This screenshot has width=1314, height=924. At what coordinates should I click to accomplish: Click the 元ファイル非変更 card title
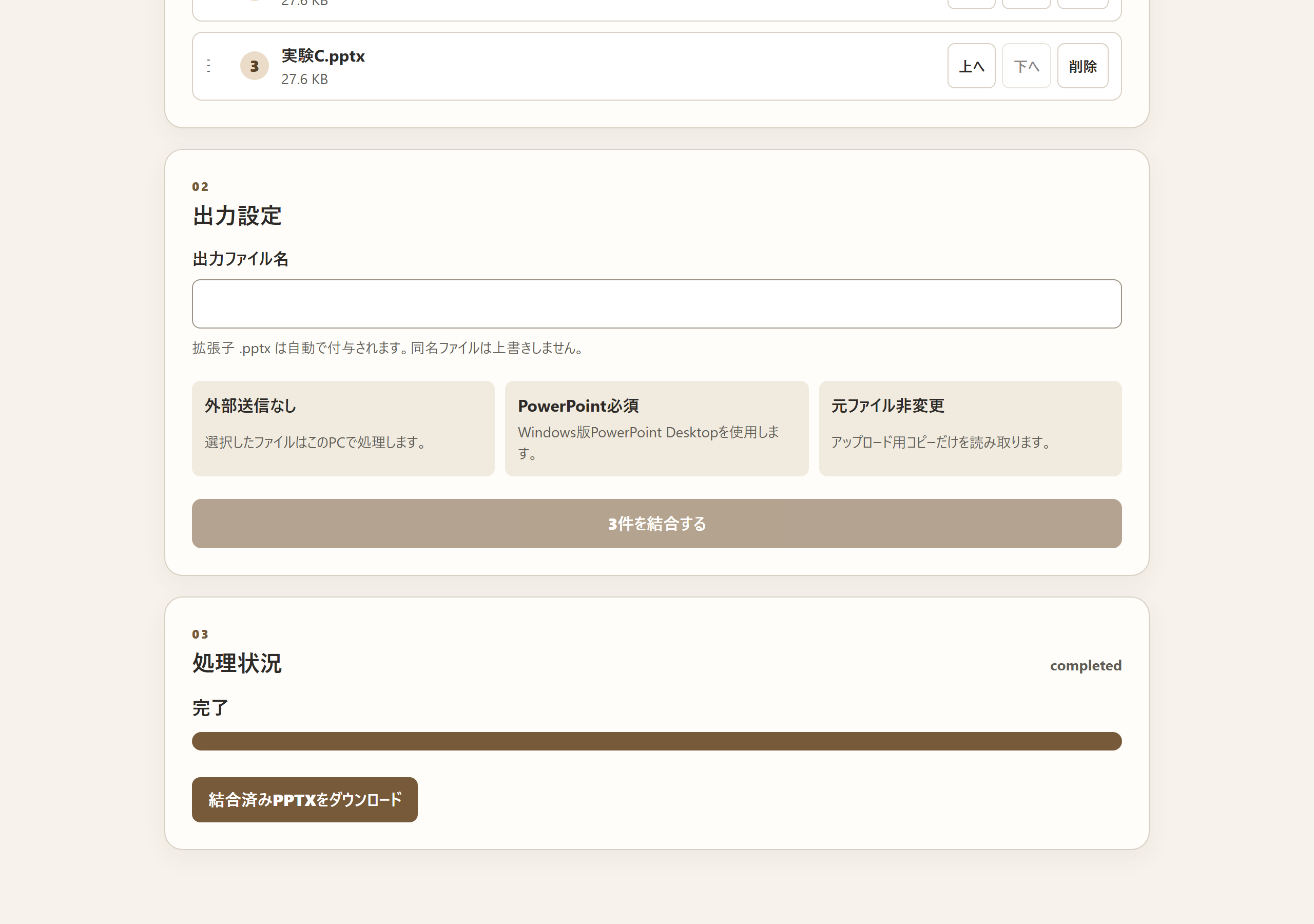(887, 406)
